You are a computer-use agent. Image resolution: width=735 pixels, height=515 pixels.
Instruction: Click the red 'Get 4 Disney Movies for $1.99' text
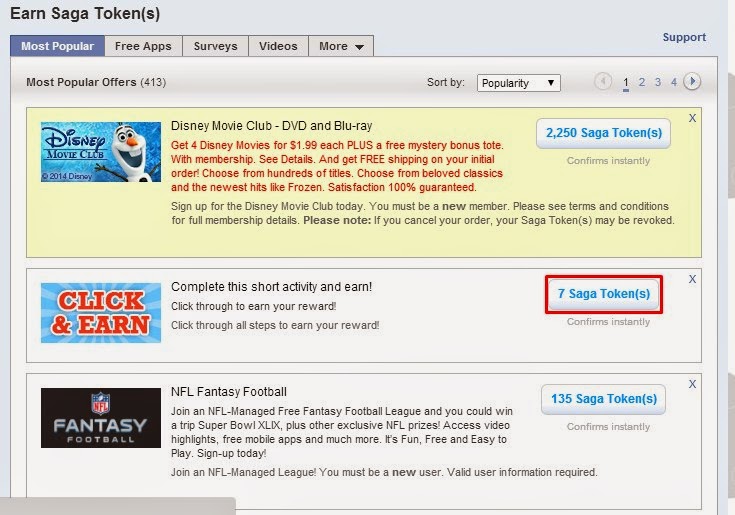tap(337, 166)
